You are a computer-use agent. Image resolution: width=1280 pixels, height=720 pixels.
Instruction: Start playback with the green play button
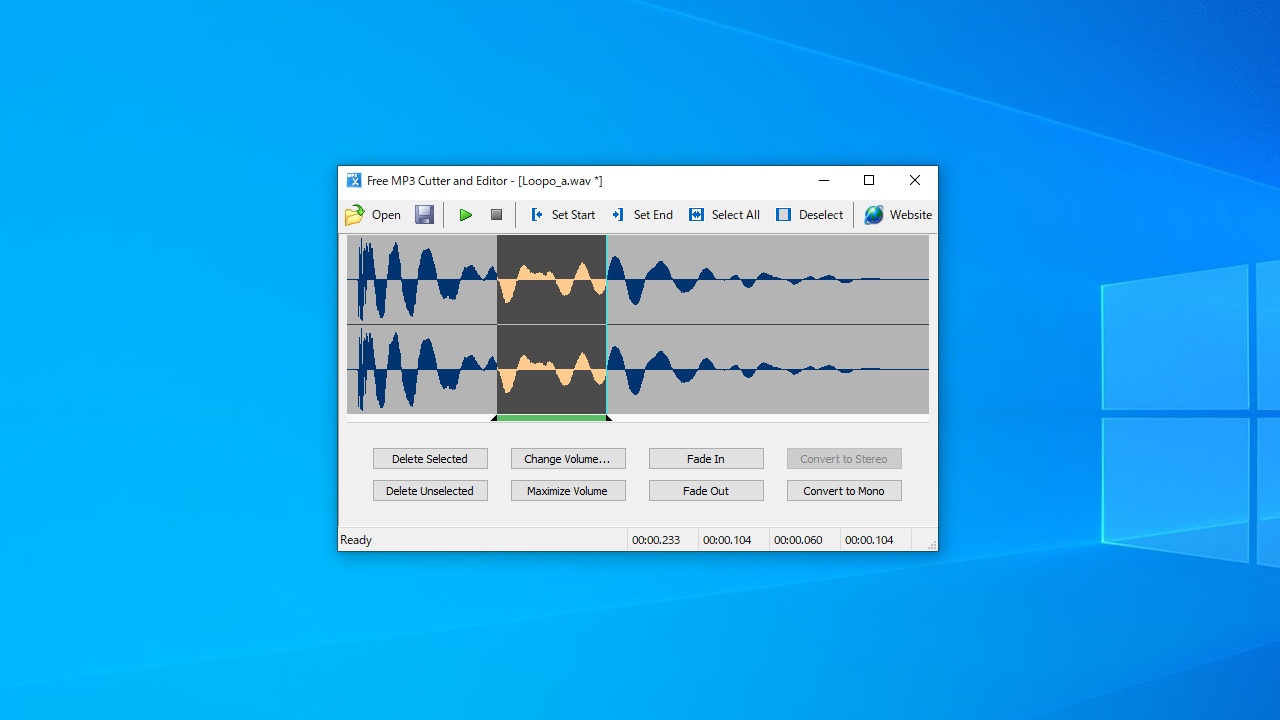(x=465, y=215)
